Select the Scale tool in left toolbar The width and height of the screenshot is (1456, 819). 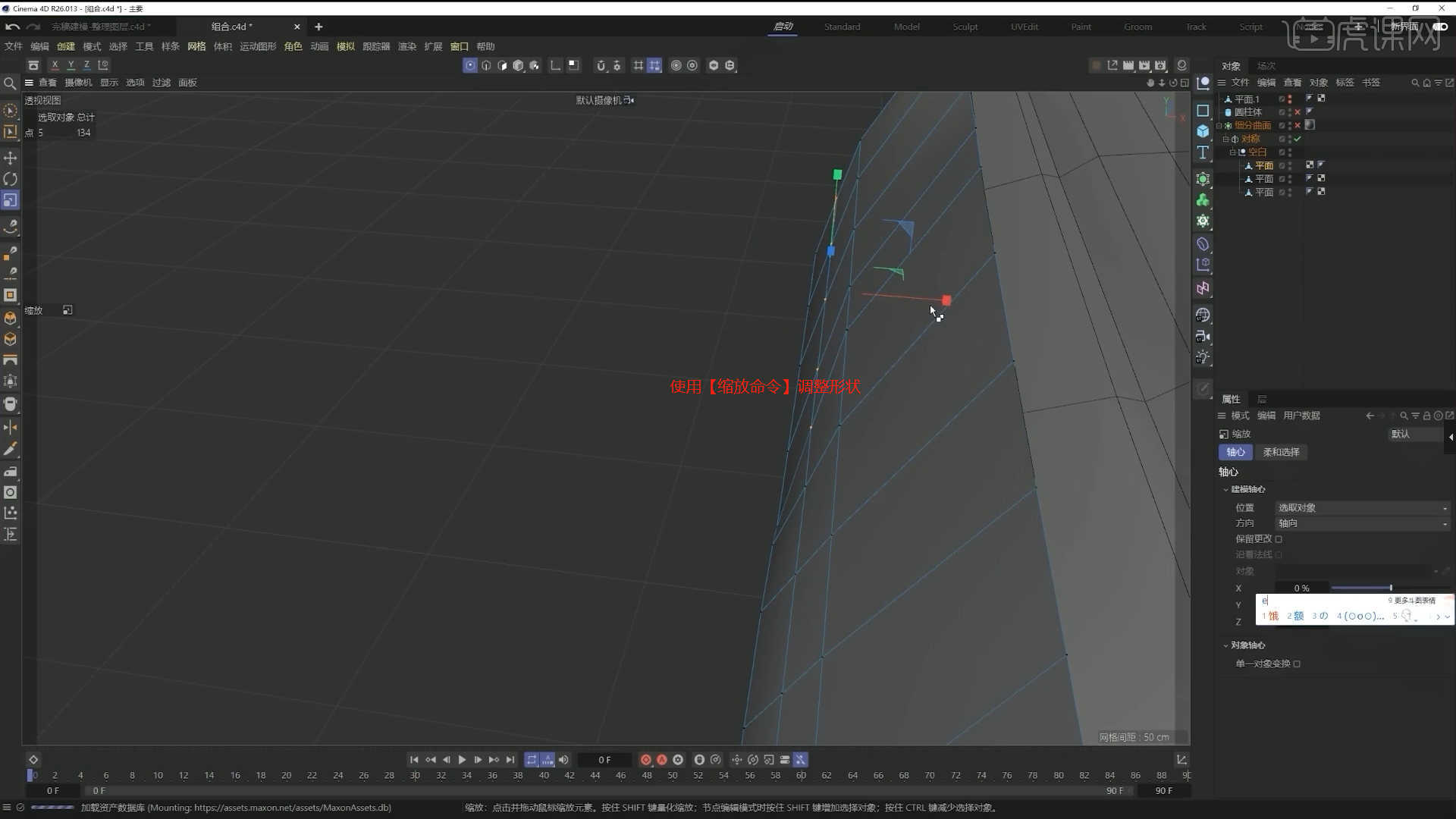pyautogui.click(x=11, y=200)
